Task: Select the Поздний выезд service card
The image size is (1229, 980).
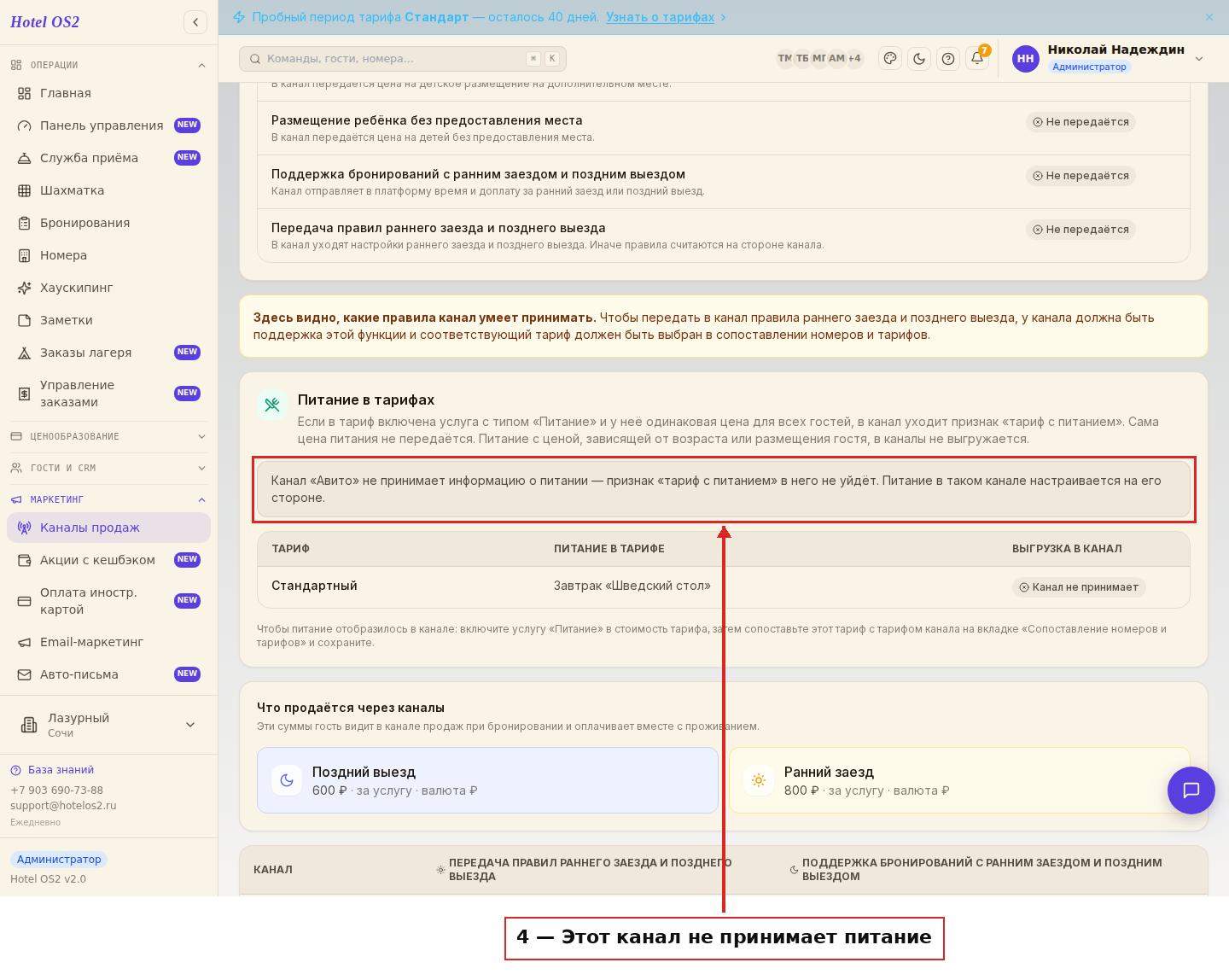Action: pyautogui.click(x=487, y=780)
